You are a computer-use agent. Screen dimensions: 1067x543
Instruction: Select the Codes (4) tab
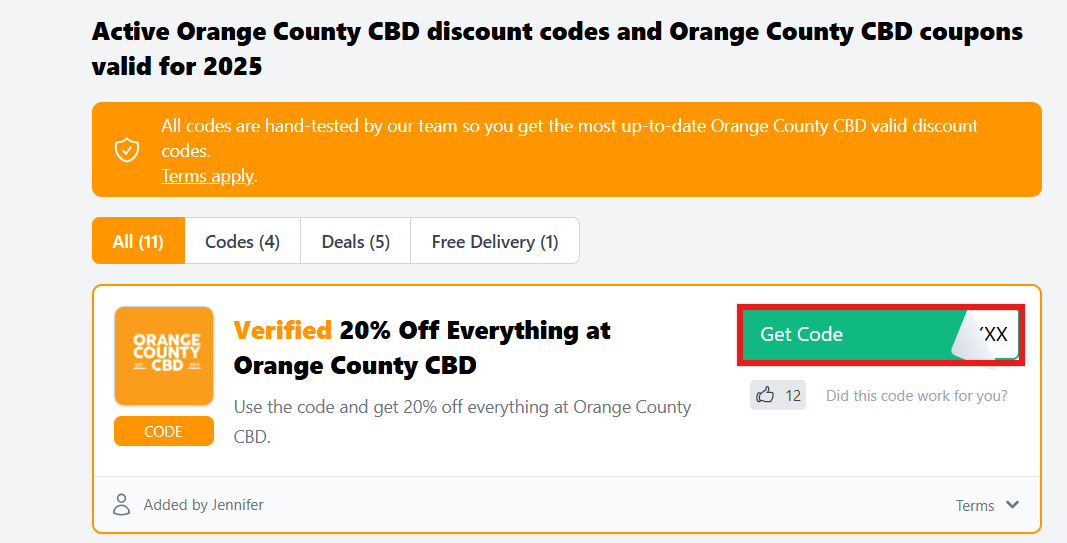click(x=242, y=241)
